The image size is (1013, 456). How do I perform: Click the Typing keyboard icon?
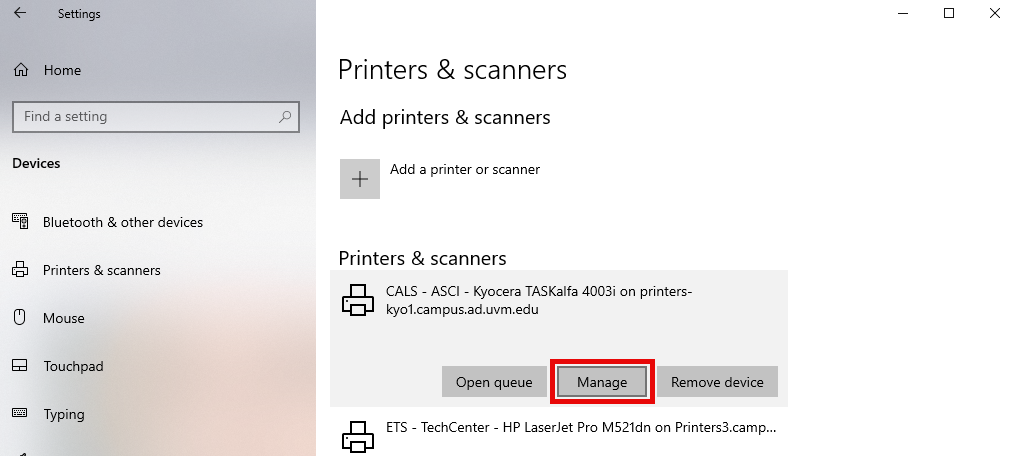[20, 414]
